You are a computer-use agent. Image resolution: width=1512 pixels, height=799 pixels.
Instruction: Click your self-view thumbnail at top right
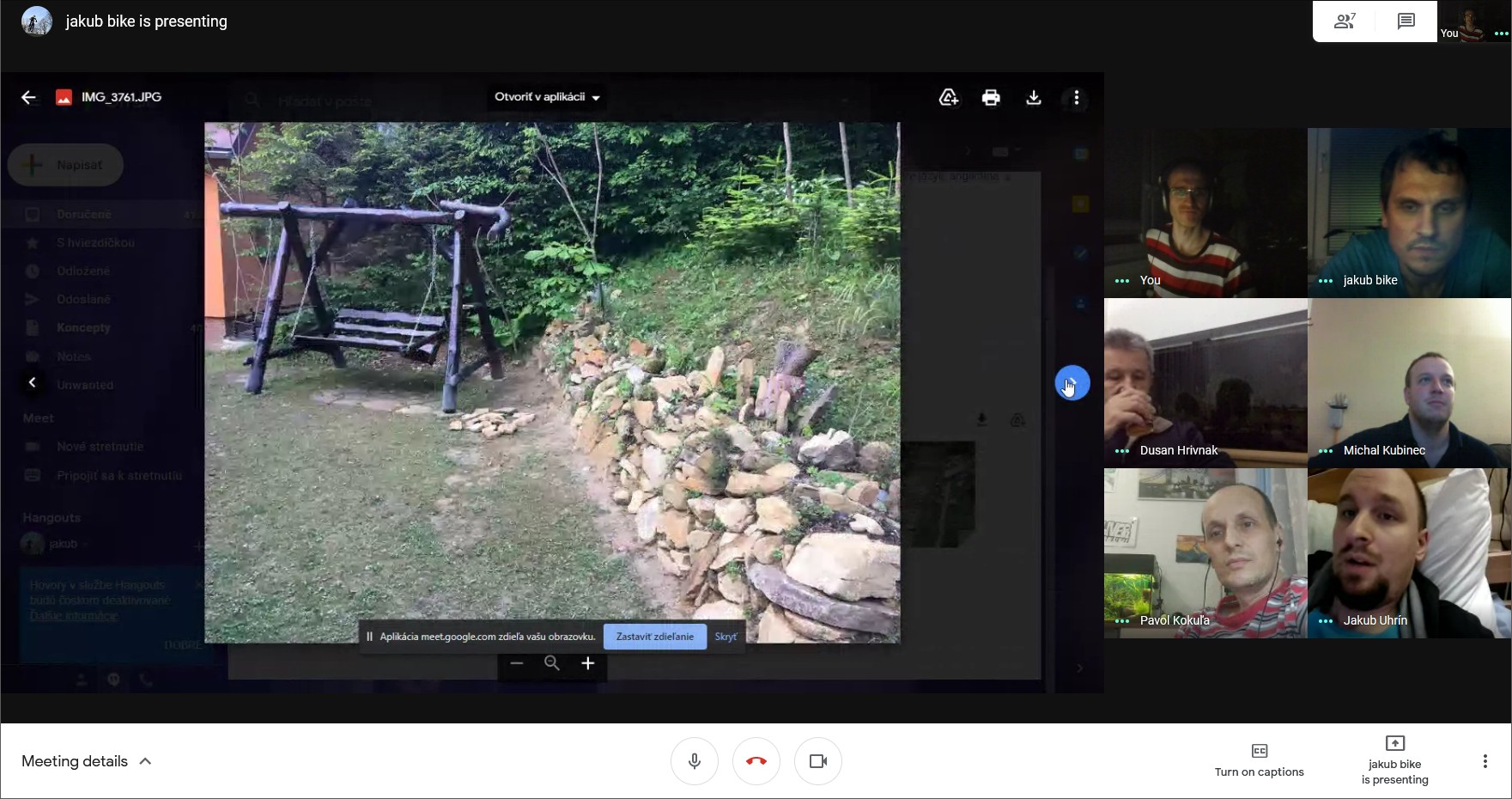(x=1474, y=21)
